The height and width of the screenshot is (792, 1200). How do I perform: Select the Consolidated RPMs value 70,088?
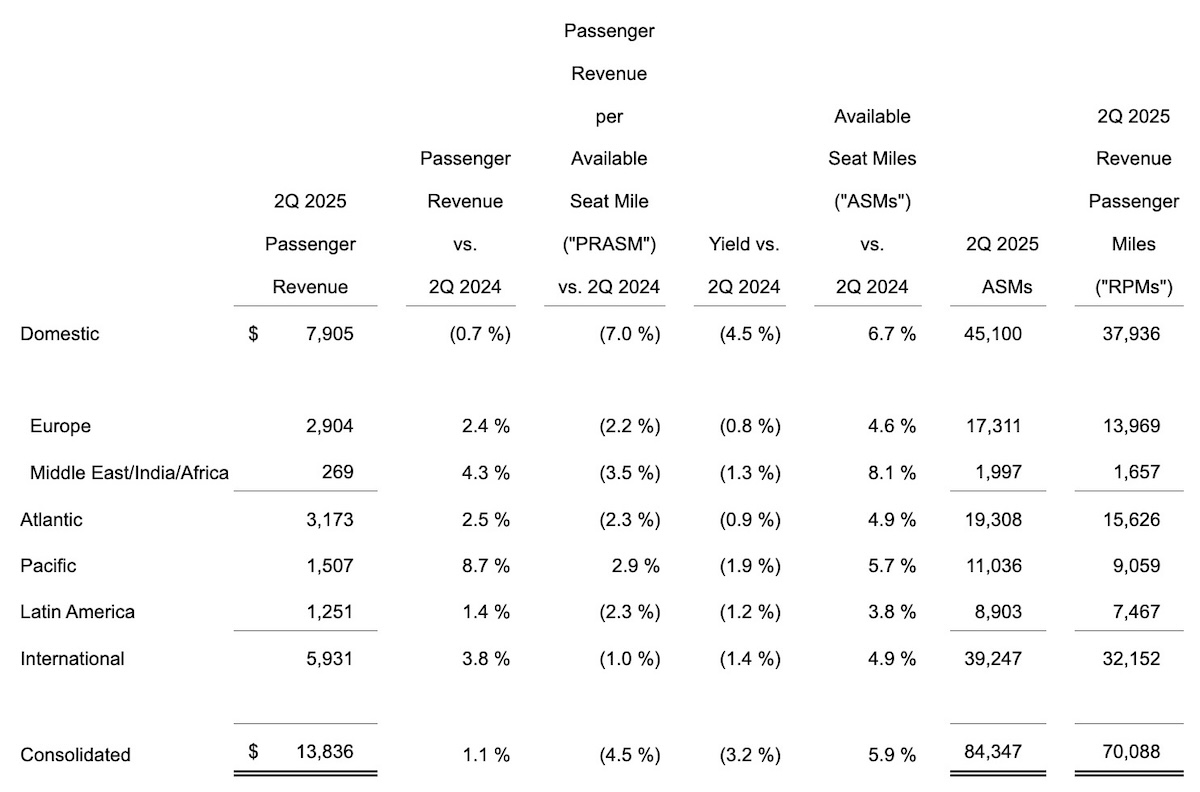(x=1131, y=752)
